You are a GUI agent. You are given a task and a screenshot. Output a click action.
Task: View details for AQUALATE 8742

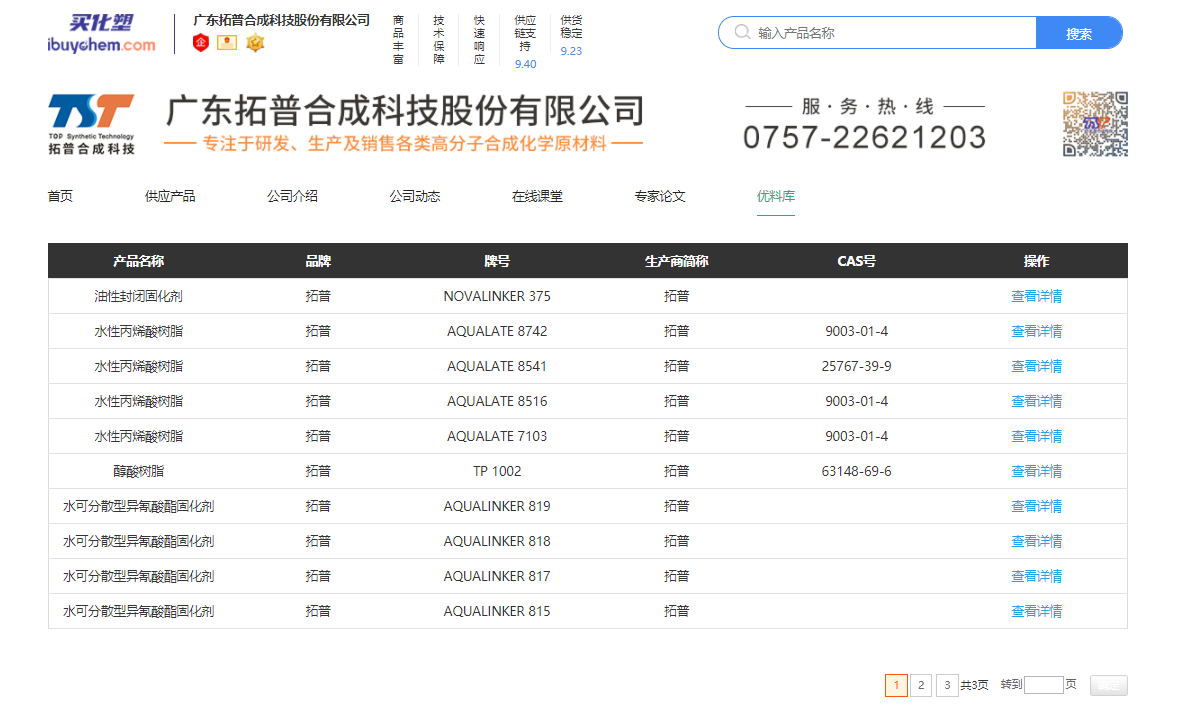tap(1036, 332)
